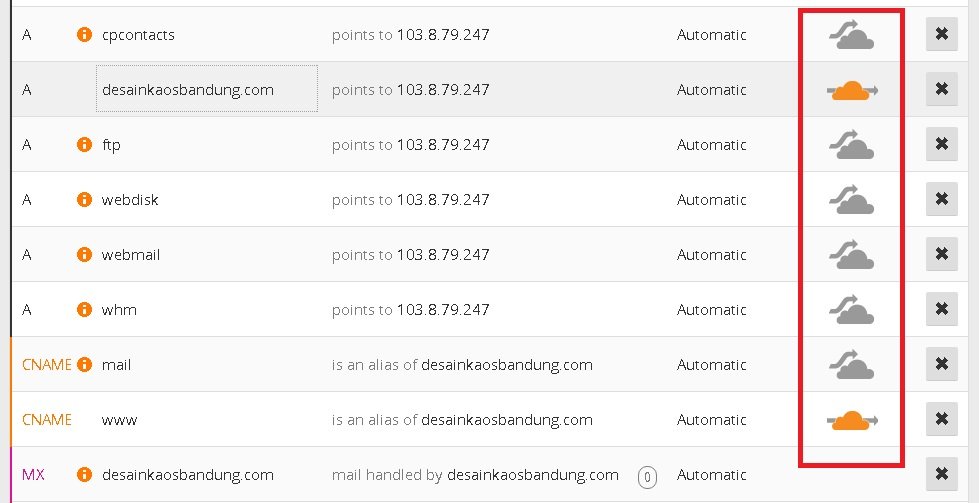This screenshot has width=979, height=503.
Task: Click the info icon beside cpcontacts
Action: pyautogui.click(x=85, y=35)
